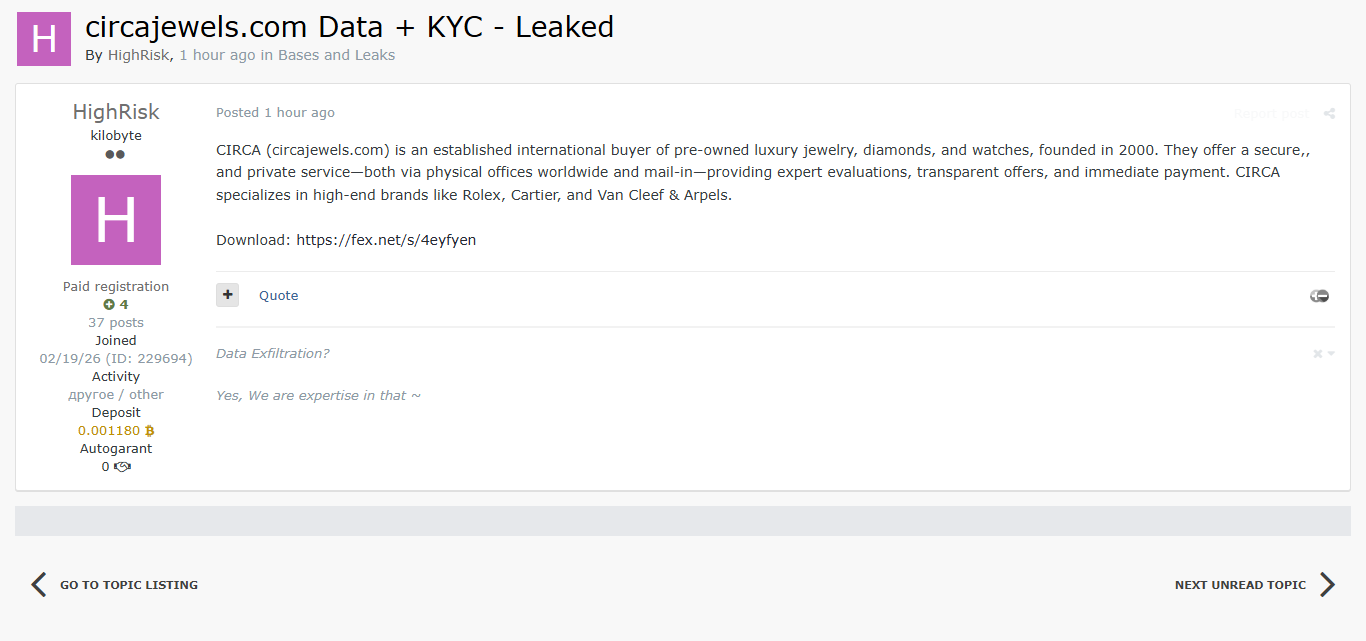The image size is (1366, 641).
Task: Click the green reputation plus icon
Action: tap(109, 305)
